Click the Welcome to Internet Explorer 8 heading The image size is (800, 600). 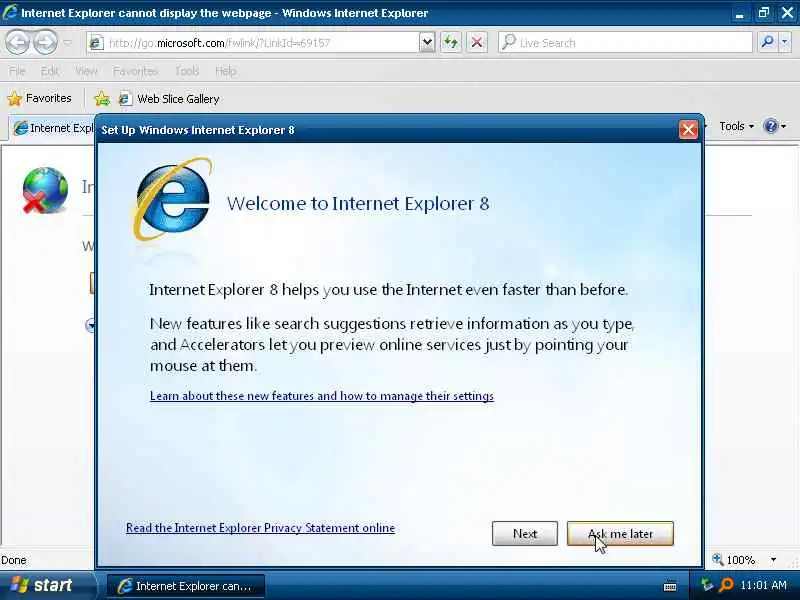click(358, 204)
